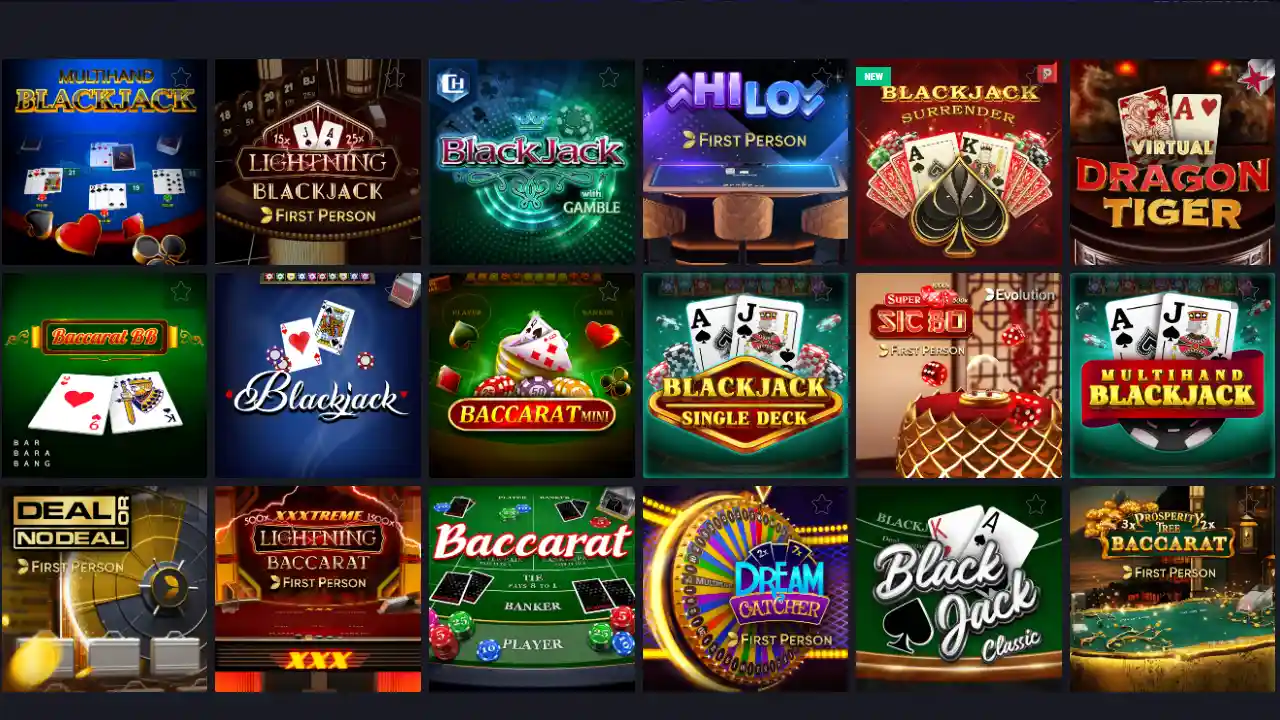The height and width of the screenshot is (720, 1280).
Task: Favorite Baccarat Mini using its star
Action: (609, 291)
